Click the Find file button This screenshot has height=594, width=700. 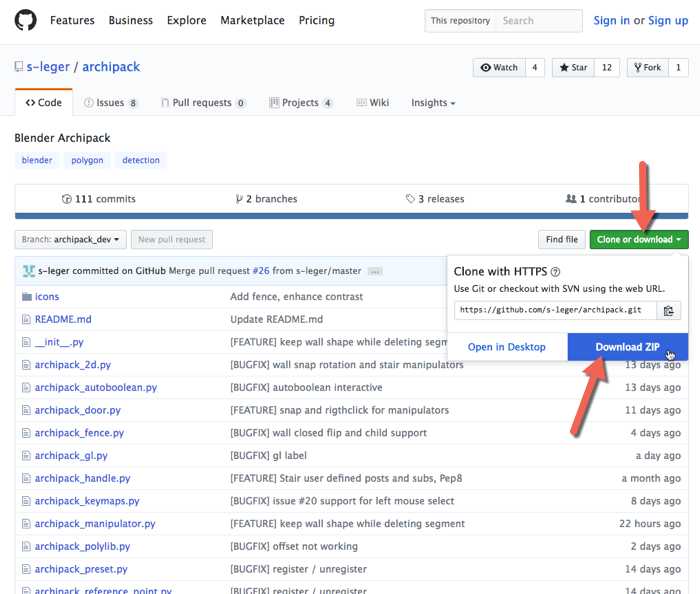[x=562, y=240]
